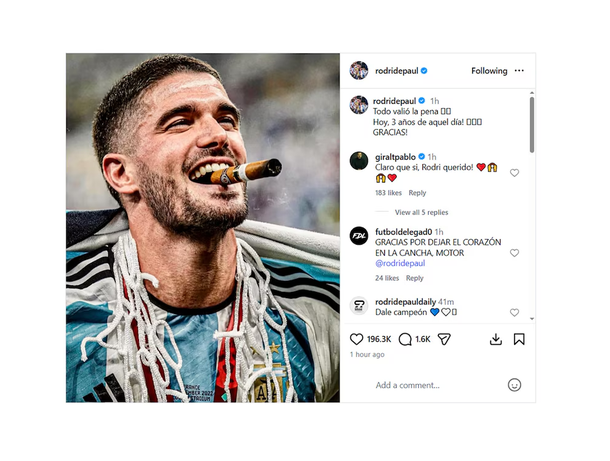Image resolution: width=610 pixels, height=461 pixels.
Task: Open the Following options button
Action: point(489,71)
